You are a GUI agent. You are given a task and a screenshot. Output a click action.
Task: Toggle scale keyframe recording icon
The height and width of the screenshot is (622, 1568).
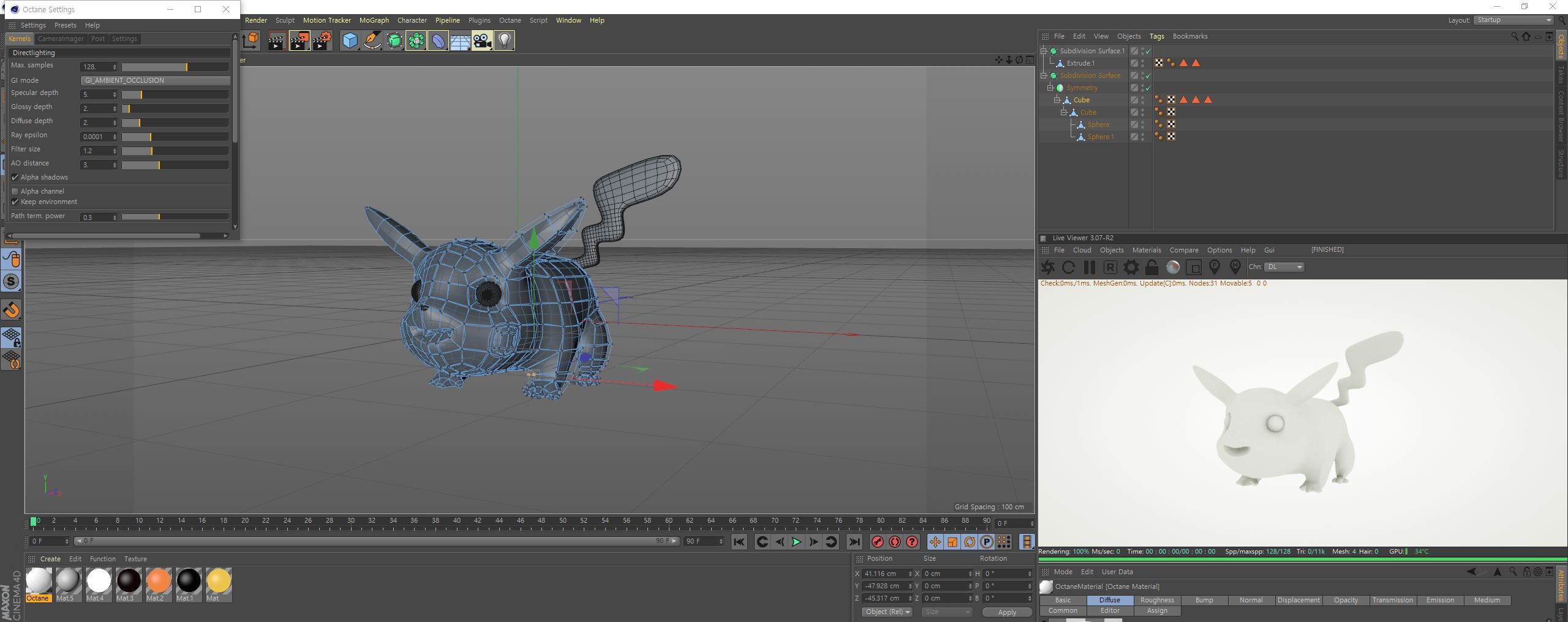(x=952, y=542)
